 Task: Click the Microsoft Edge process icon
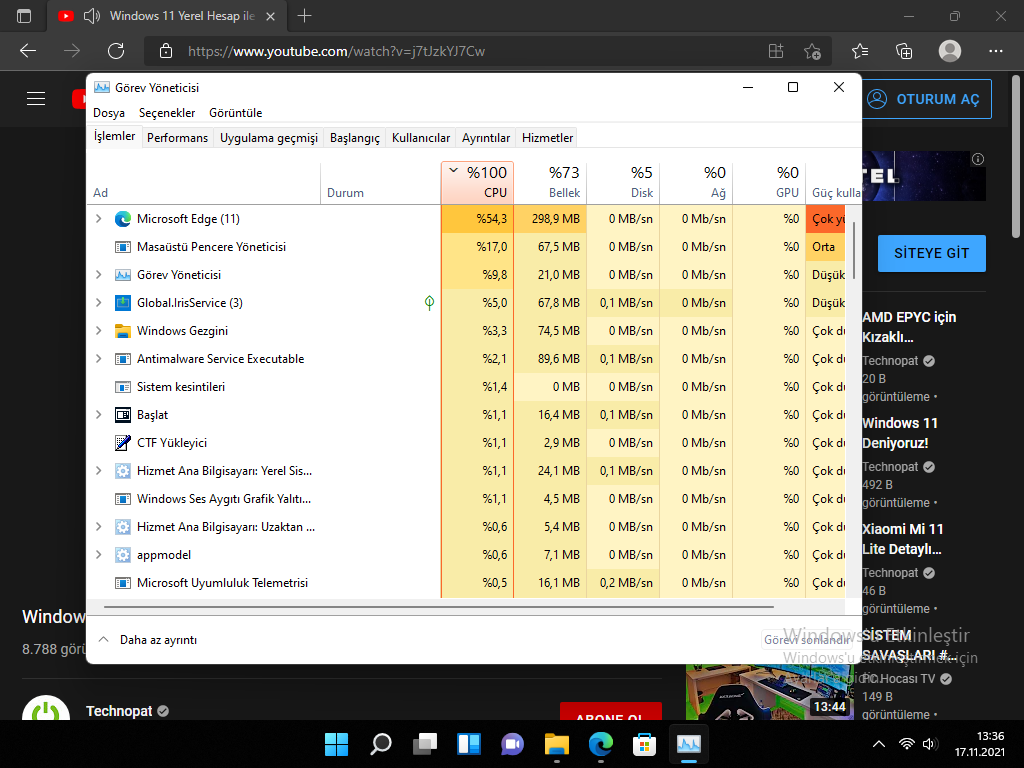[123, 219]
